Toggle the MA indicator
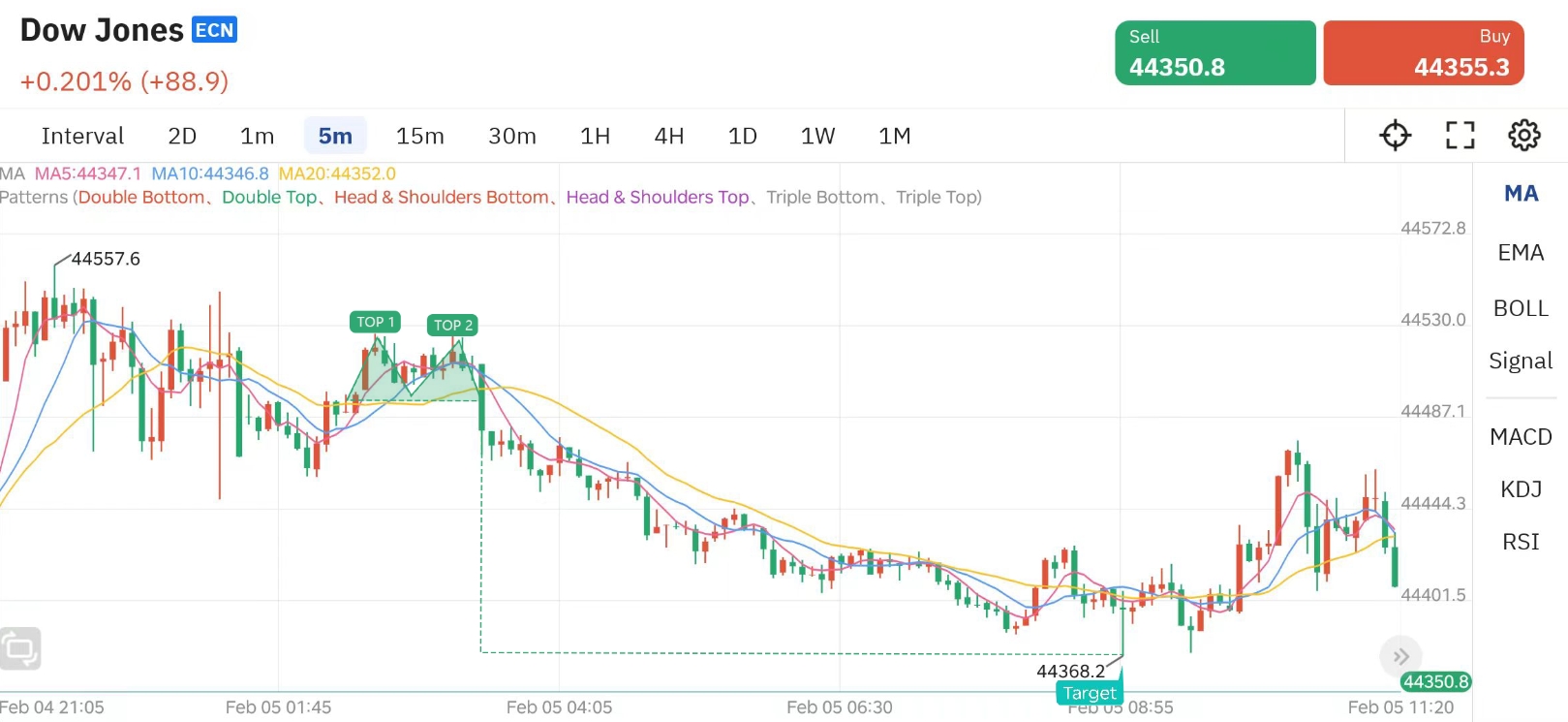The width and height of the screenshot is (1568, 722). tap(1521, 194)
